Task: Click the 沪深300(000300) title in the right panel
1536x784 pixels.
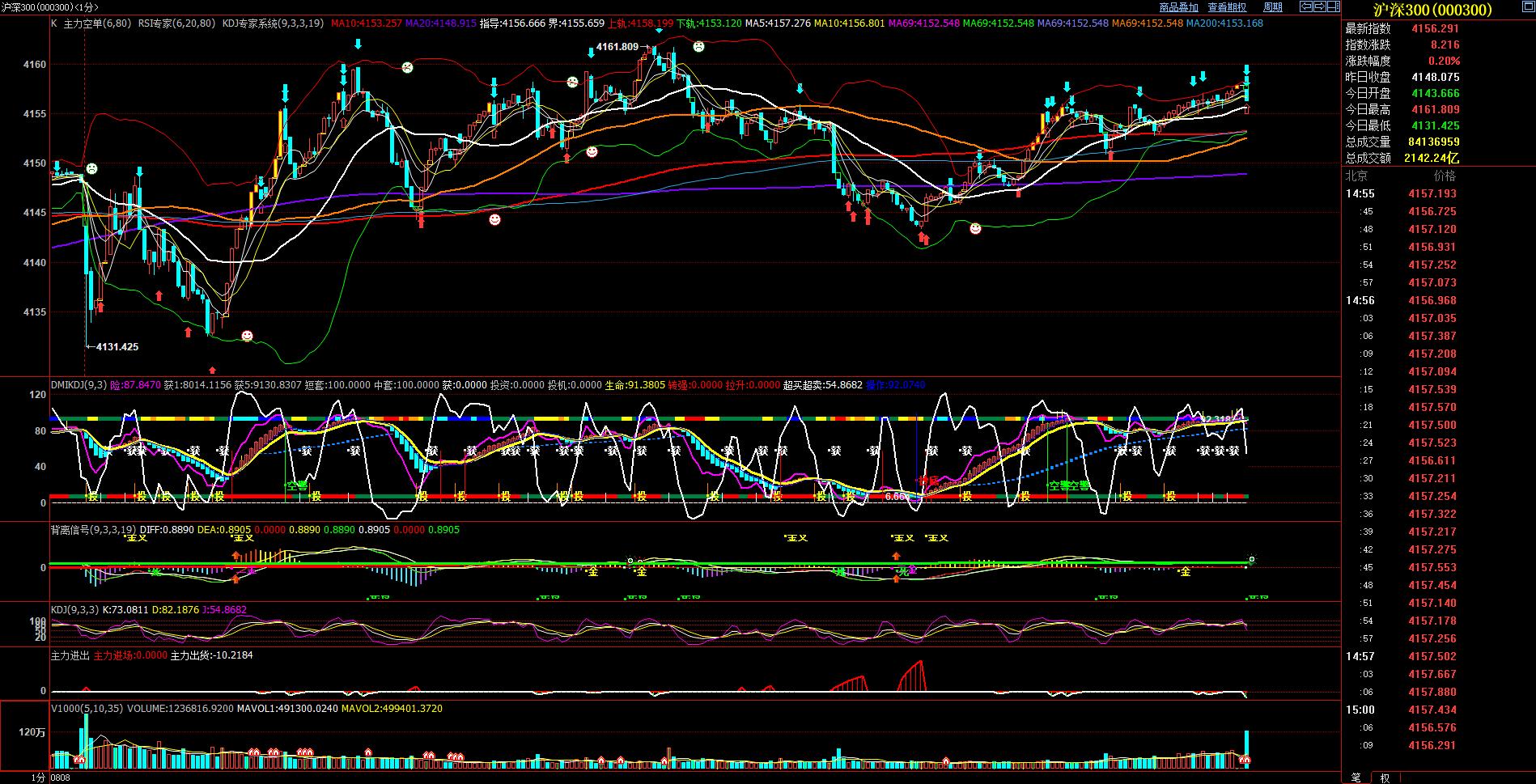Action: [x=1433, y=10]
